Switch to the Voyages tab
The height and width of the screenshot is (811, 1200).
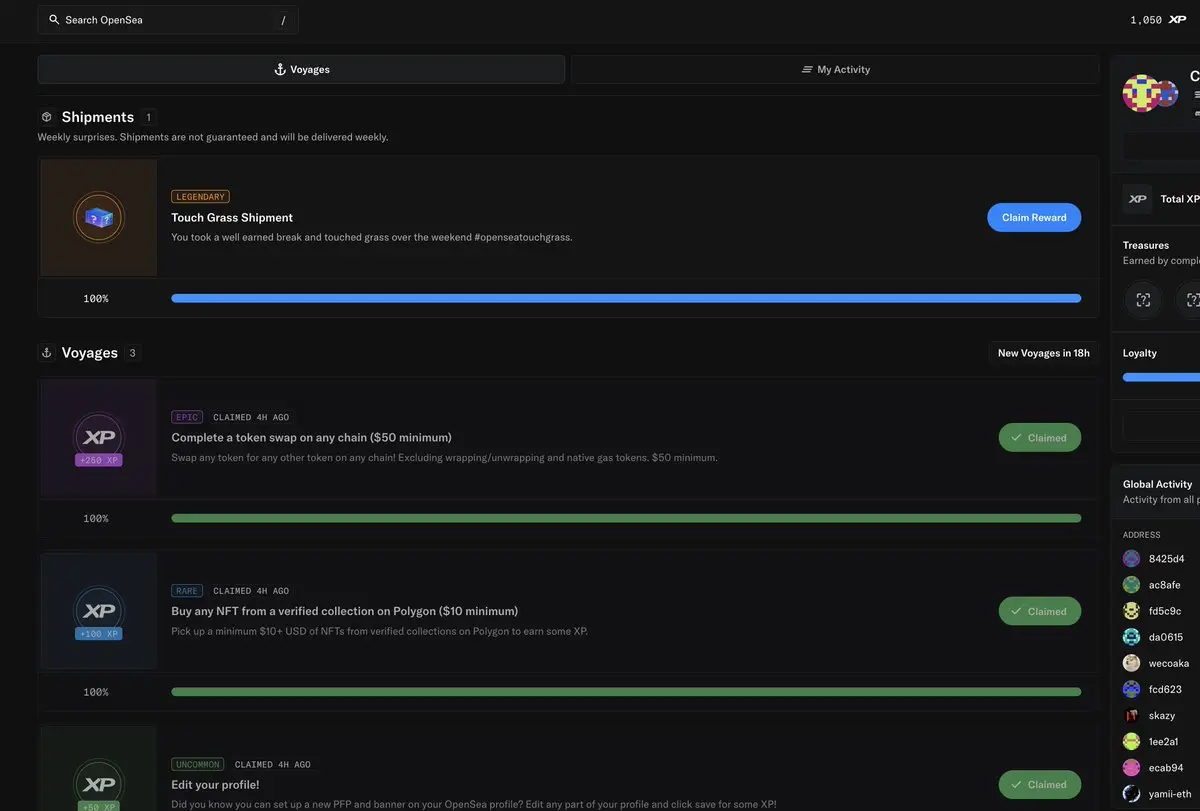point(301,69)
